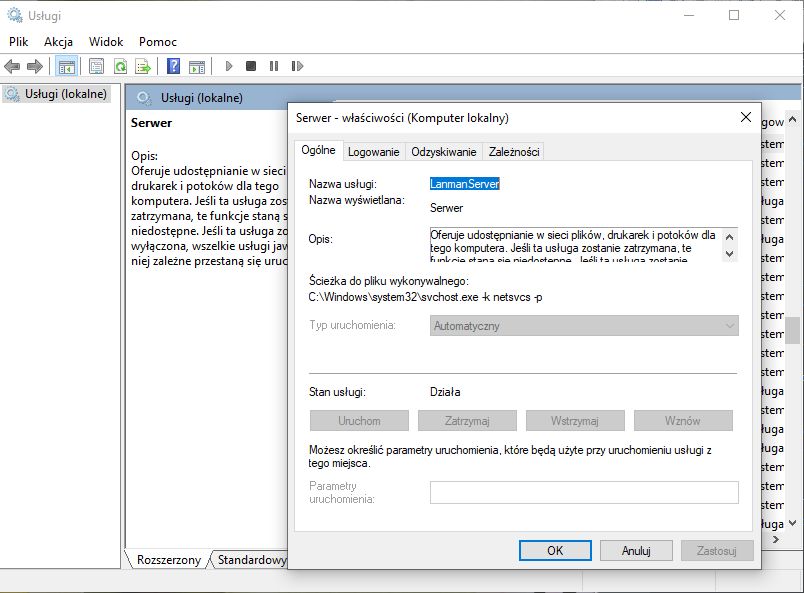
Task: Click the Anuluj button
Action: (636, 550)
